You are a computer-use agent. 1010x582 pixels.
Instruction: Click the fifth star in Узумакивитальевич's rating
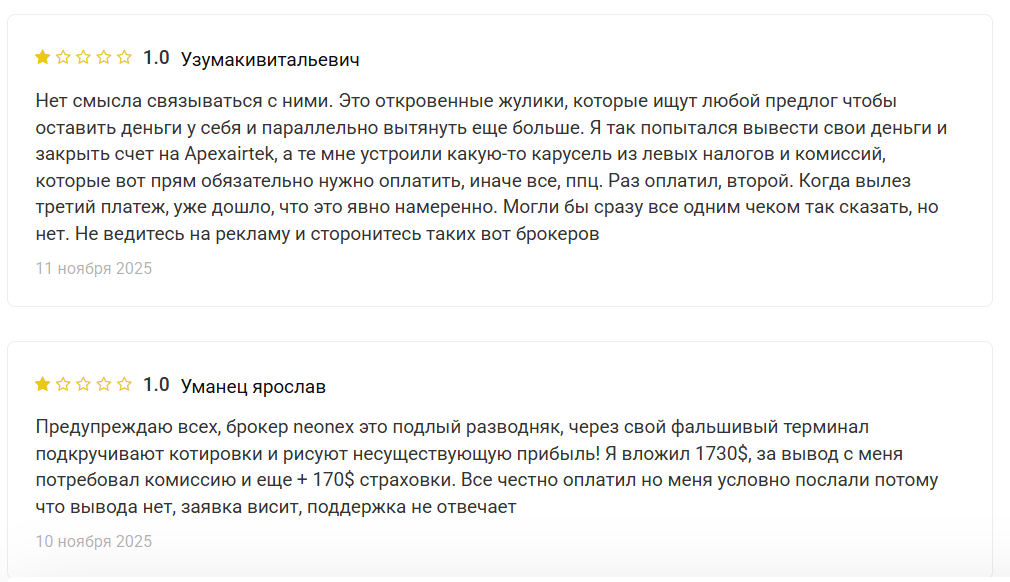pos(124,58)
